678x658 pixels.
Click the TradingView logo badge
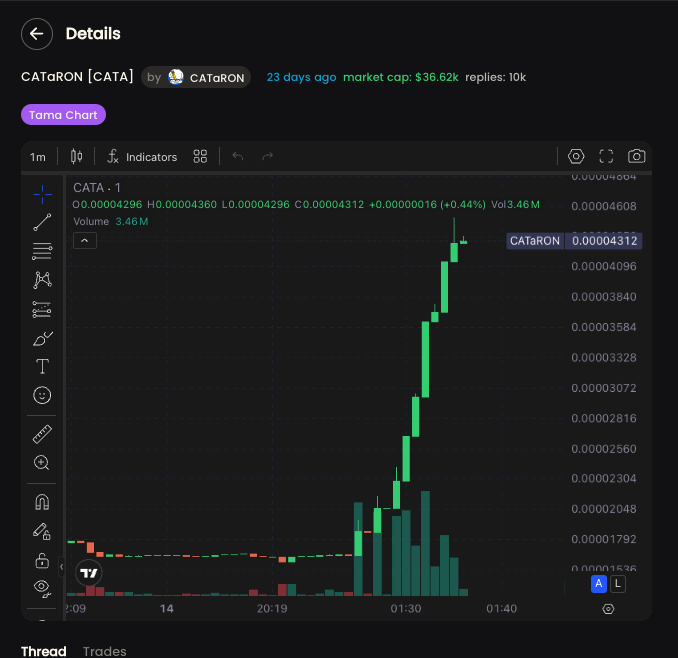pyautogui.click(x=89, y=573)
